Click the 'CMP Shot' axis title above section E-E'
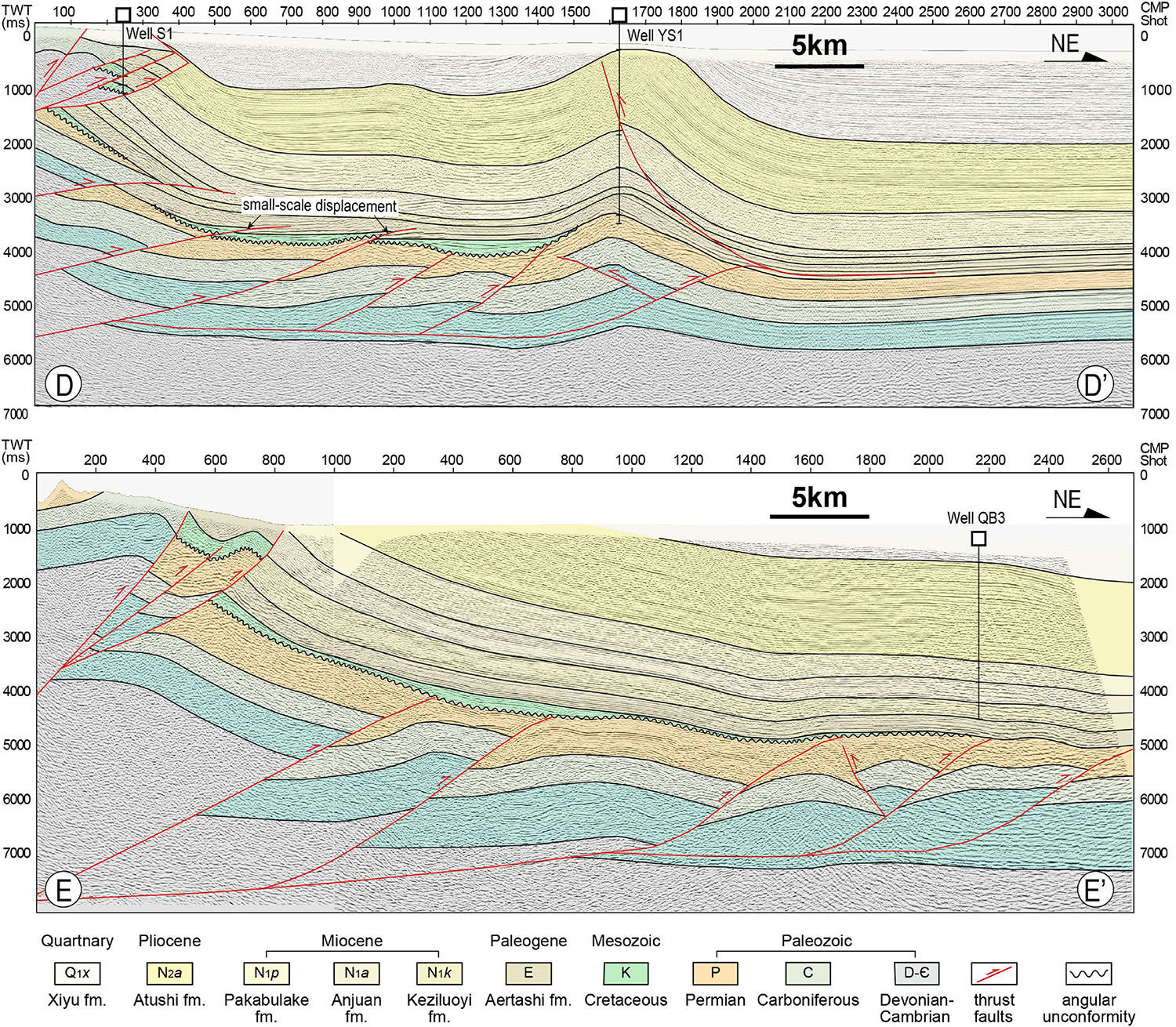 tap(1154, 454)
